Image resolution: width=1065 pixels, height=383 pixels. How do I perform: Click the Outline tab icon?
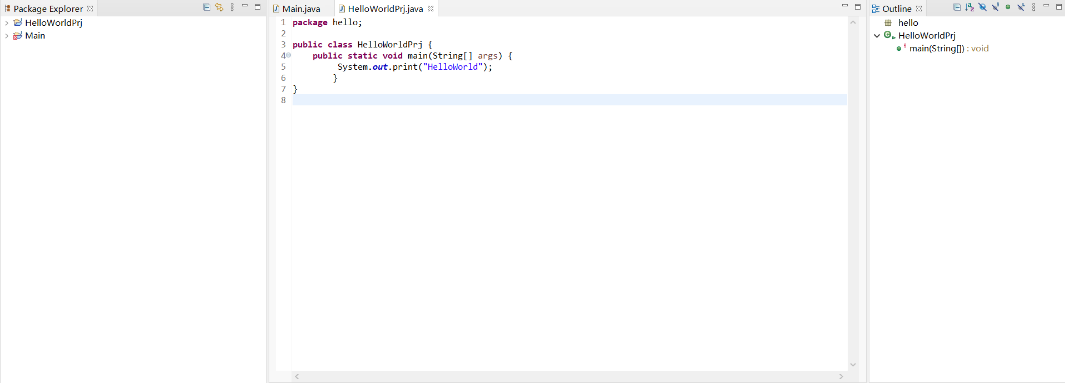click(x=876, y=9)
